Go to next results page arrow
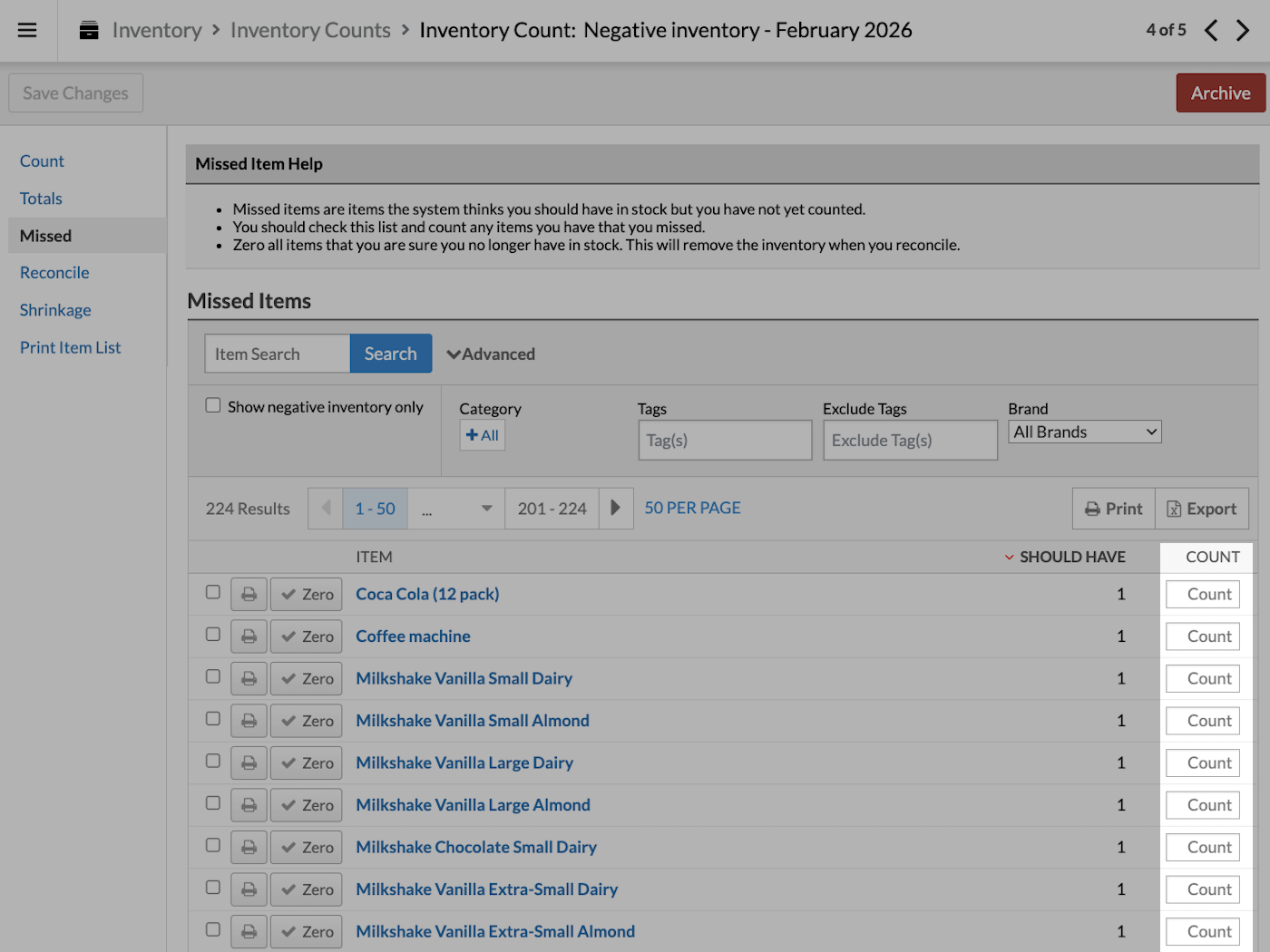Viewport: 1270px width, 952px height. point(616,508)
